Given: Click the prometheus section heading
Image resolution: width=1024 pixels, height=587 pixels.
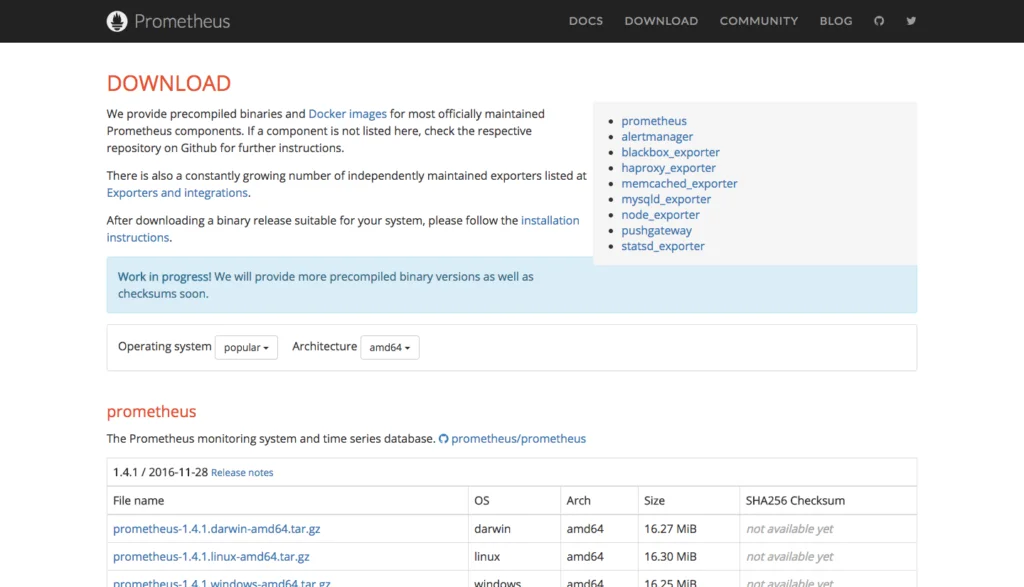Looking at the screenshot, I should point(151,411).
